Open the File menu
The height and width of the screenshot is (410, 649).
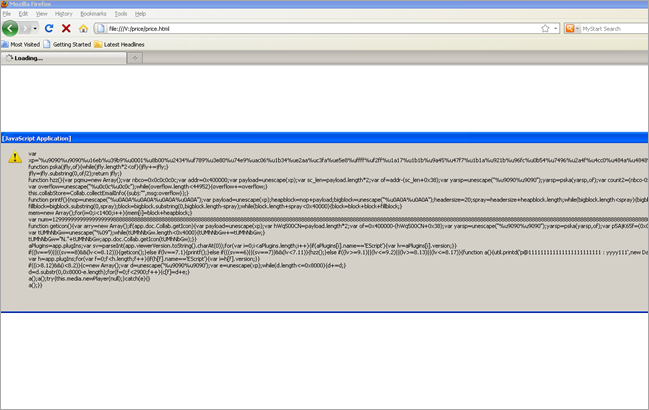click(x=6, y=14)
